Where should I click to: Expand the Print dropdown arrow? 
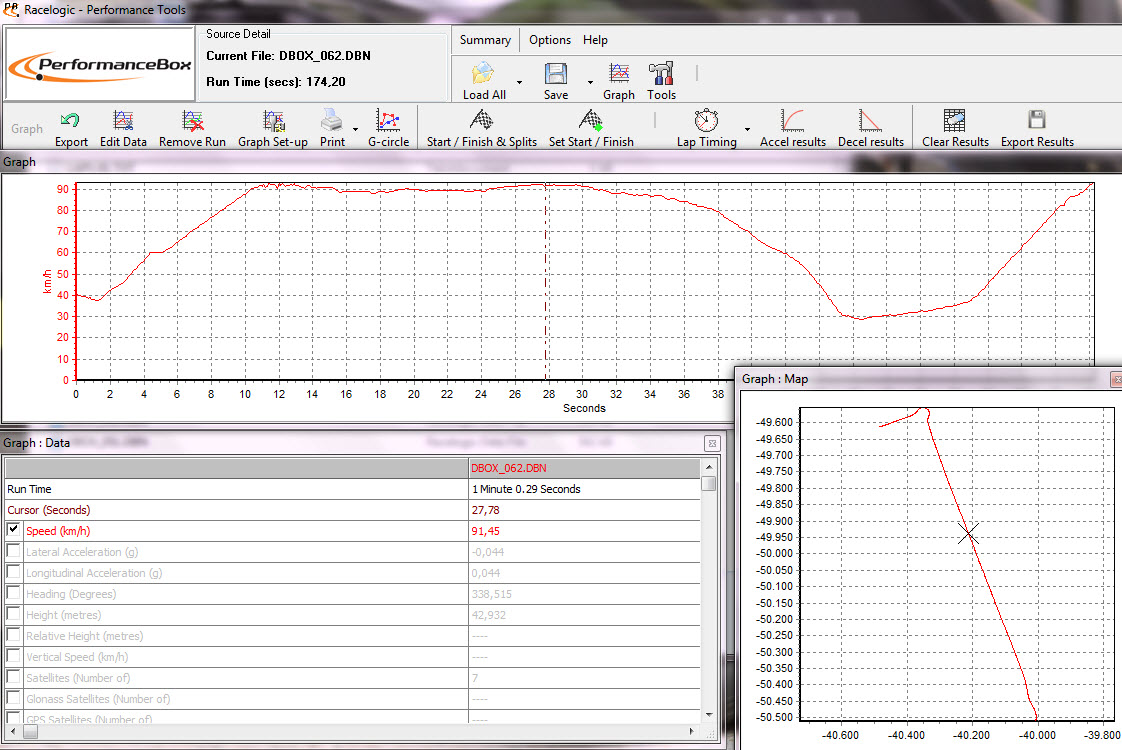coord(356,130)
